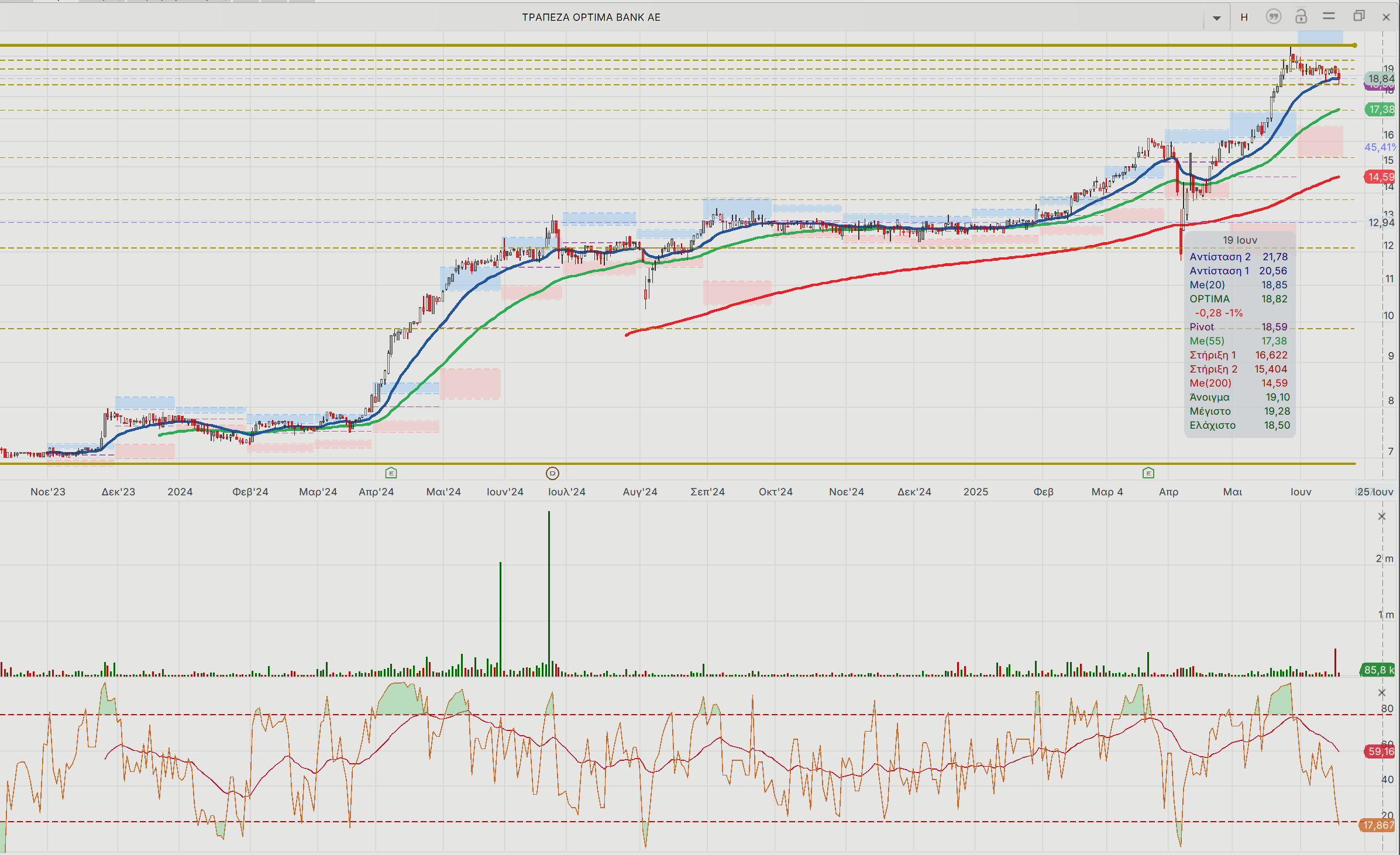Image resolution: width=1400 pixels, height=855 pixels.
Task: Click the Νοε'23 label on time axis
Action: coord(48,492)
